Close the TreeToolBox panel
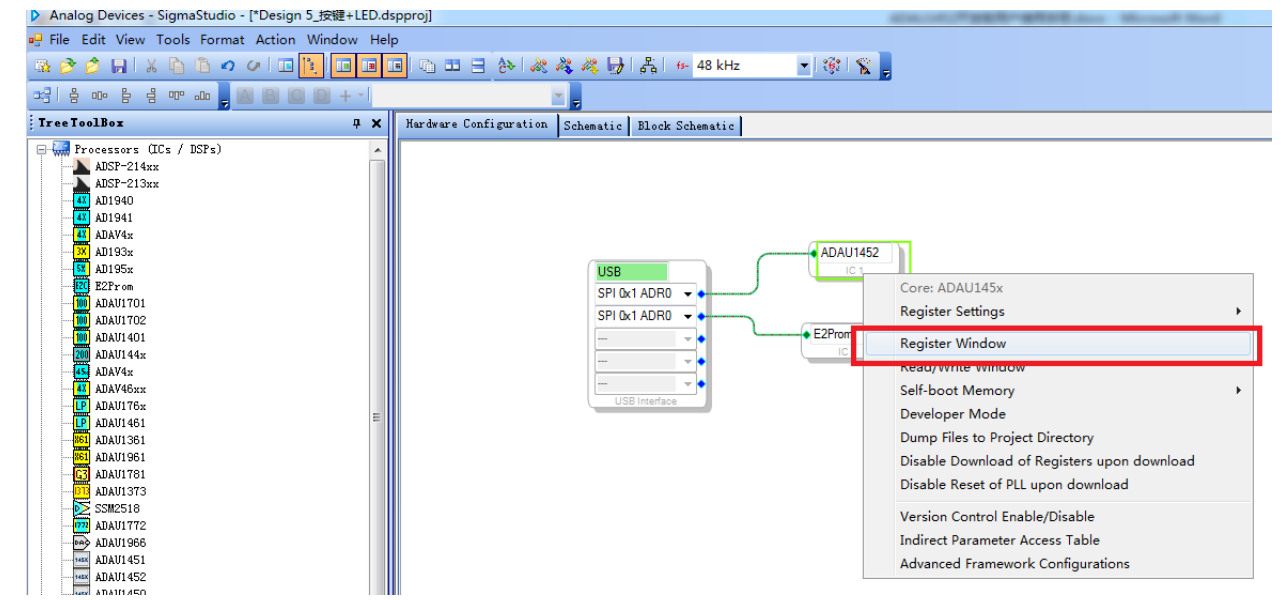Viewport: 1281px width, 600px height. 376,124
